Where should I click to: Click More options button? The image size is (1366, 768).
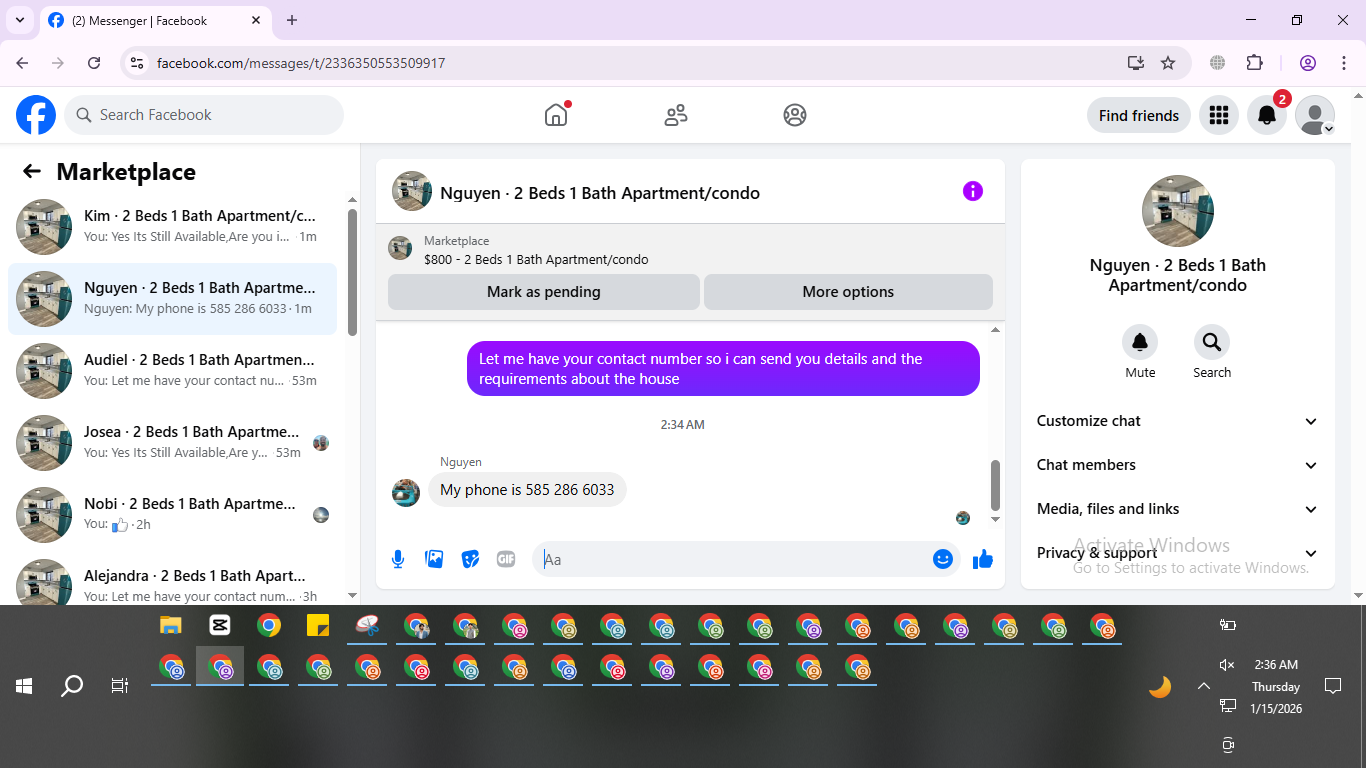coord(848,292)
